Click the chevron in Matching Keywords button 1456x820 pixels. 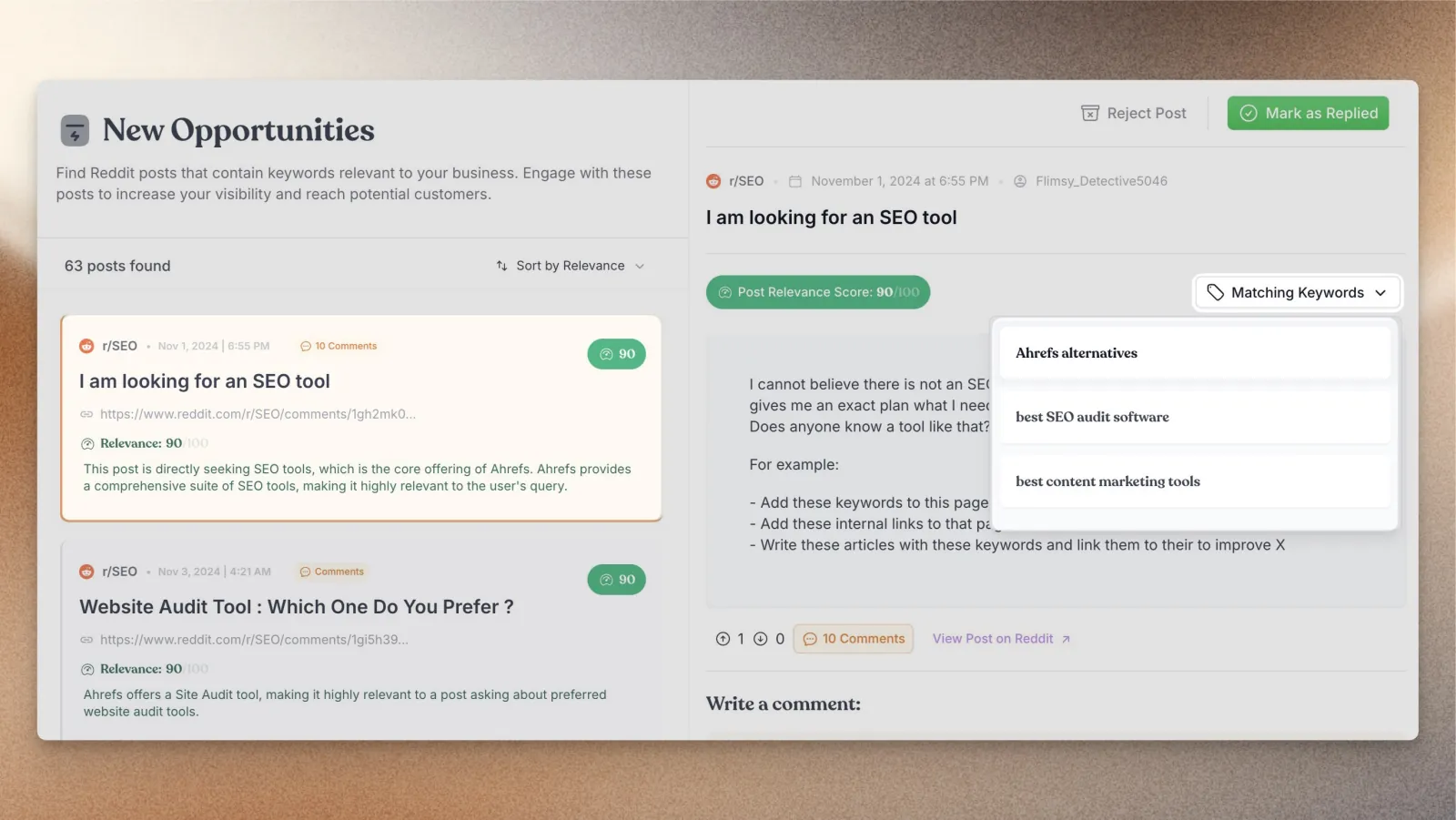coord(1380,293)
